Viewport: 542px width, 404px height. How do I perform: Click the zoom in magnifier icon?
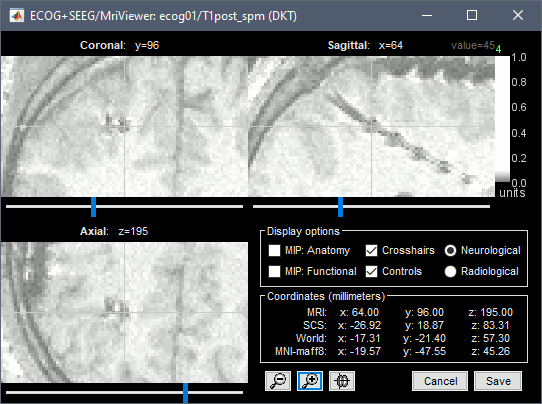point(310,381)
